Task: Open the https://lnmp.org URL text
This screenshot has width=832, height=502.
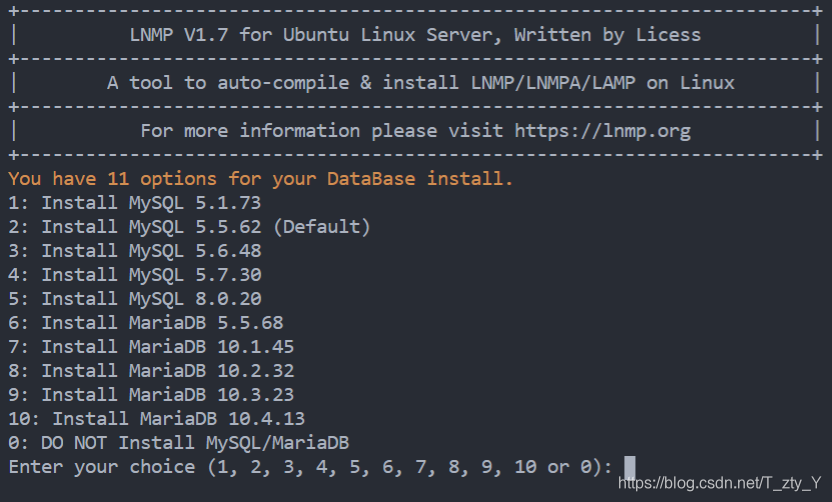Action: point(602,131)
